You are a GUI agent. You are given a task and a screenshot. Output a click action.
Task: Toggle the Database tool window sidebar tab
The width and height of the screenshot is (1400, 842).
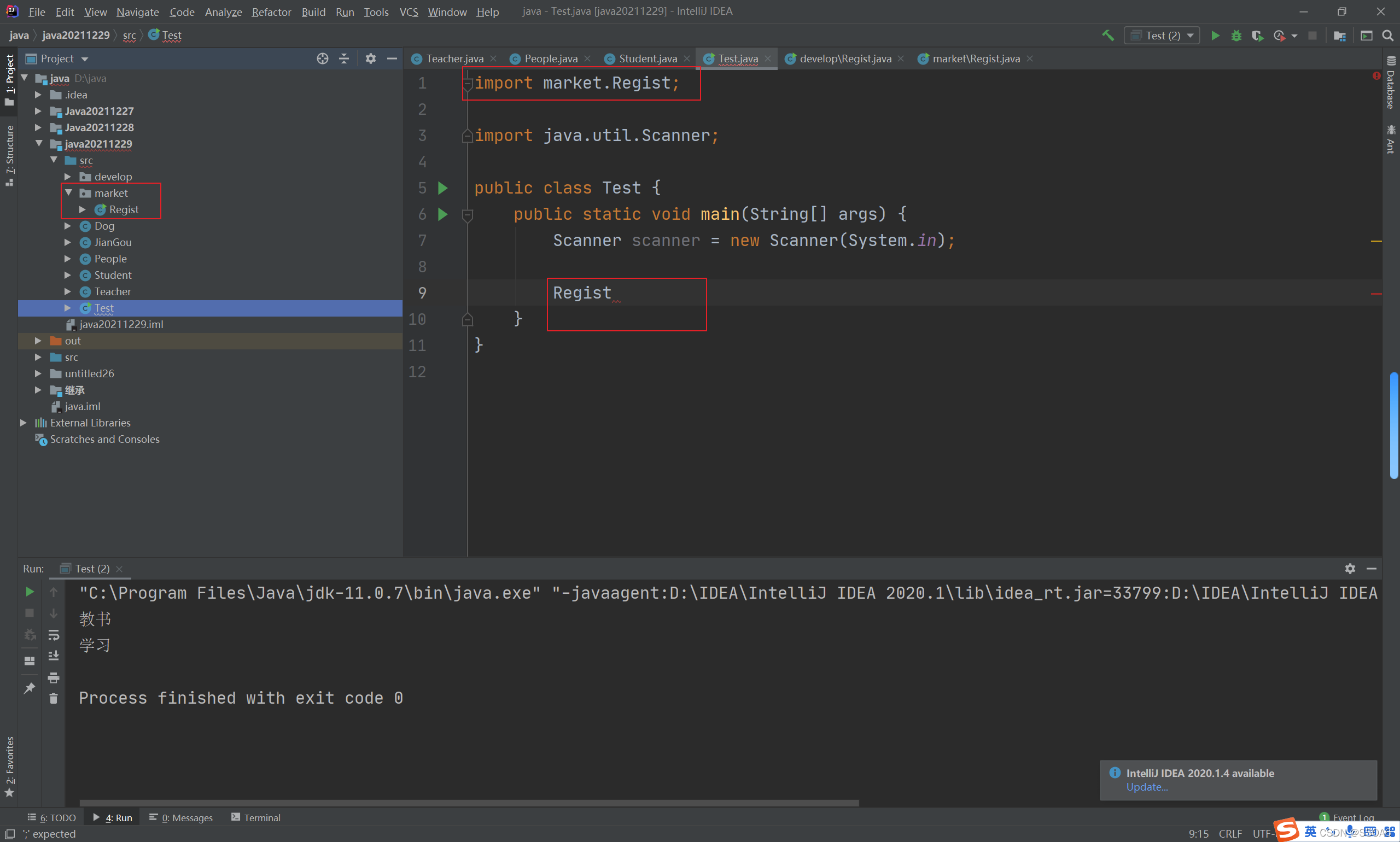pos(1390,83)
